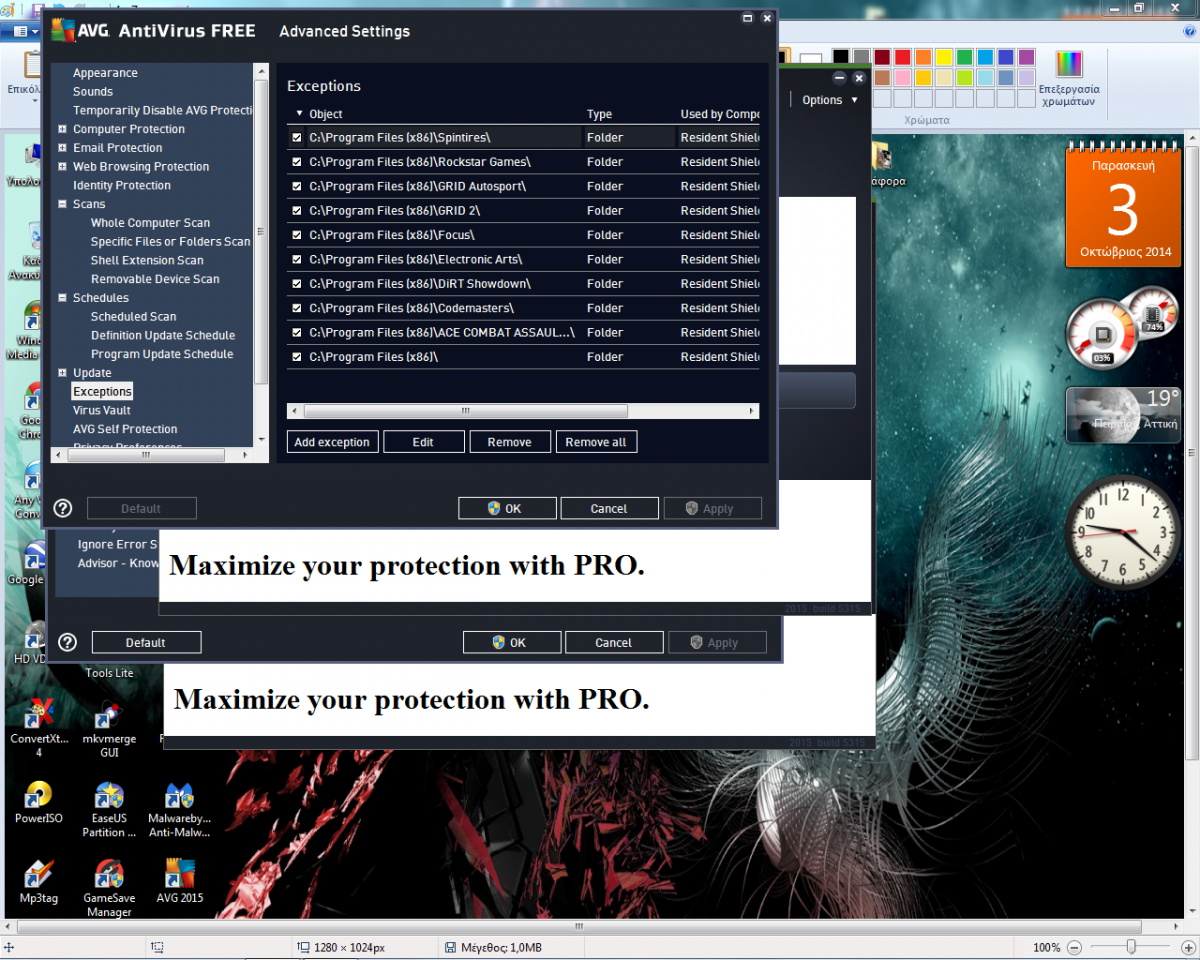Click the Type column header
The height and width of the screenshot is (960, 1200).
(599, 114)
